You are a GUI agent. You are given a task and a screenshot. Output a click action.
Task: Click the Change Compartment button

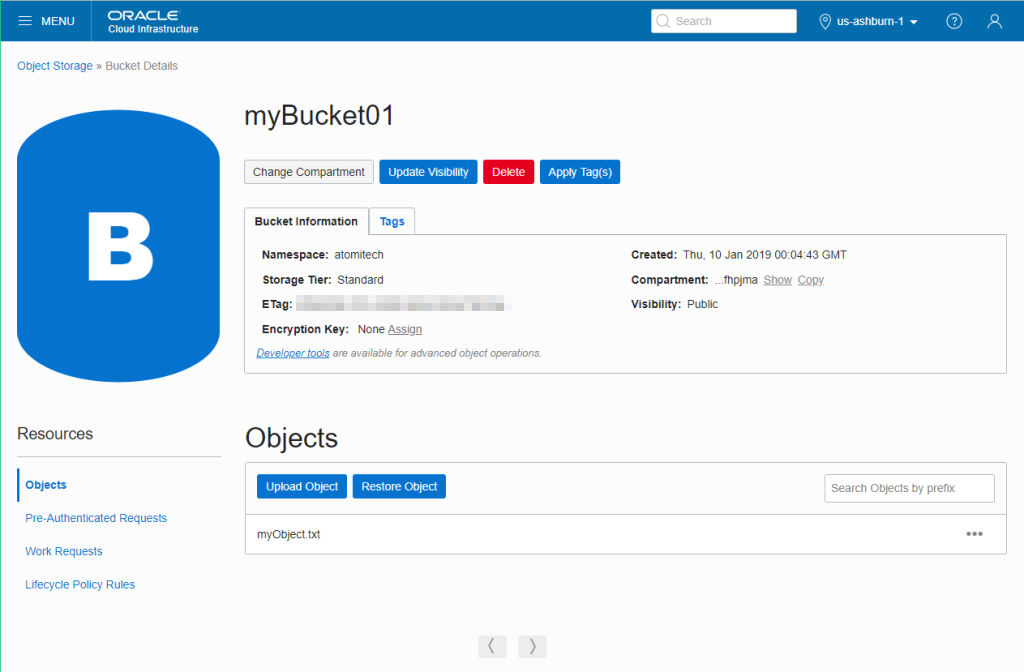point(309,172)
